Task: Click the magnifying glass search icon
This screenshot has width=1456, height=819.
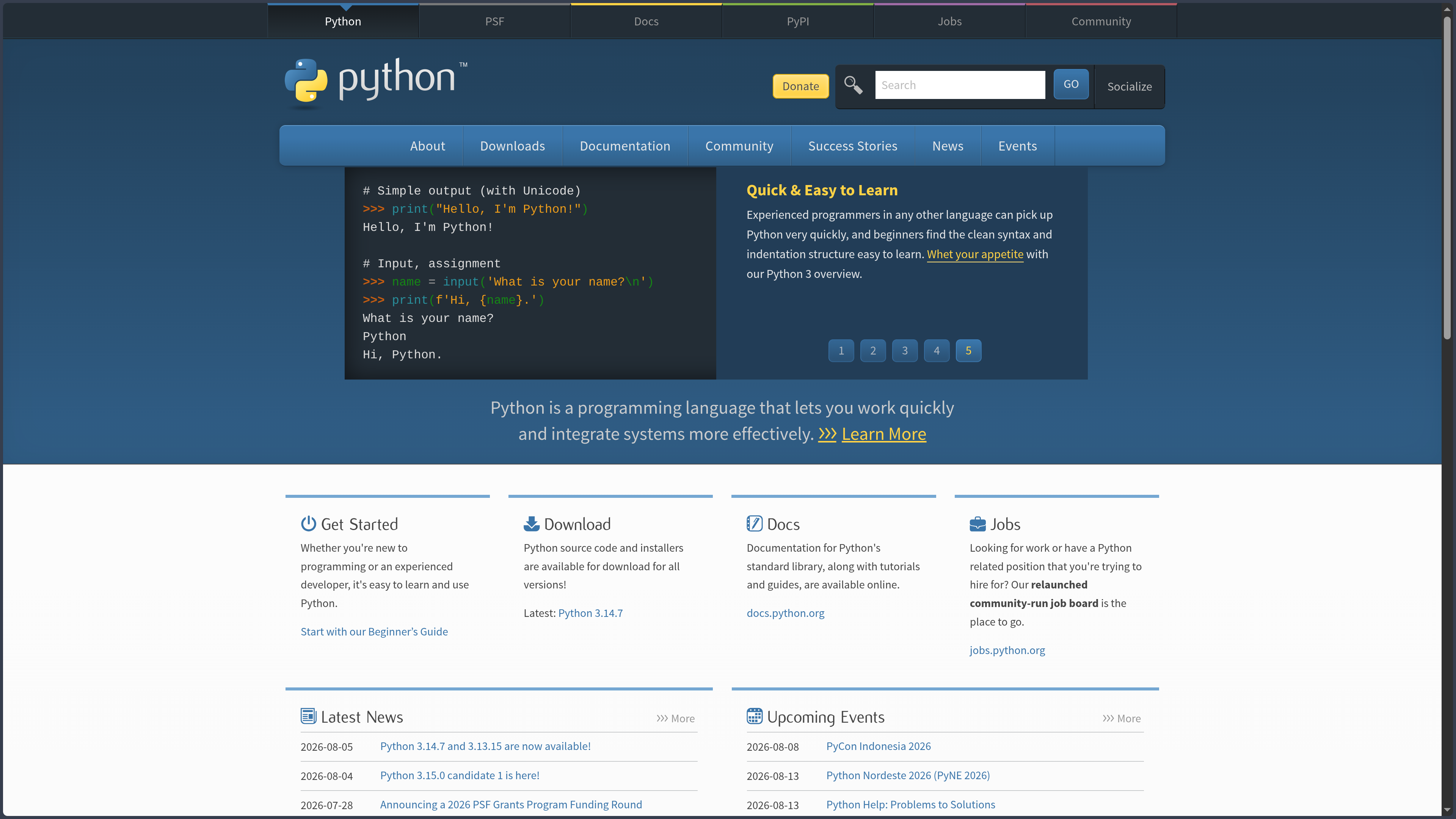Action: [853, 85]
